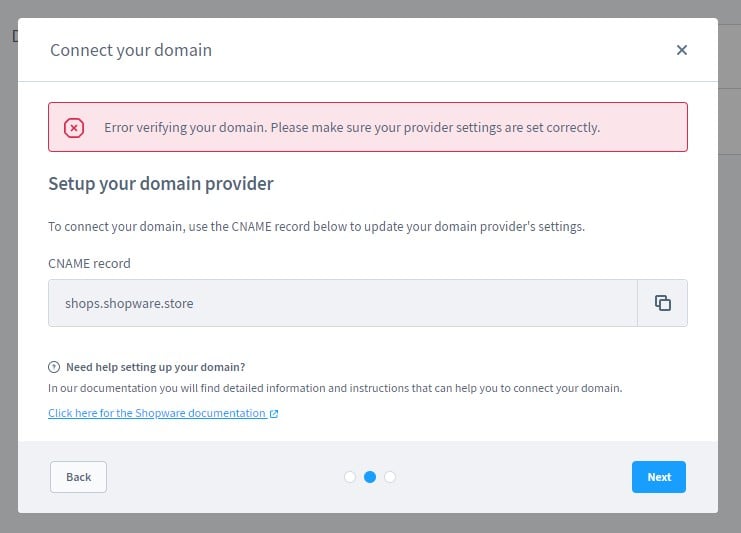Click the CNAME instructions paragraph
Screen dimensions: 741x533
pos(316,227)
